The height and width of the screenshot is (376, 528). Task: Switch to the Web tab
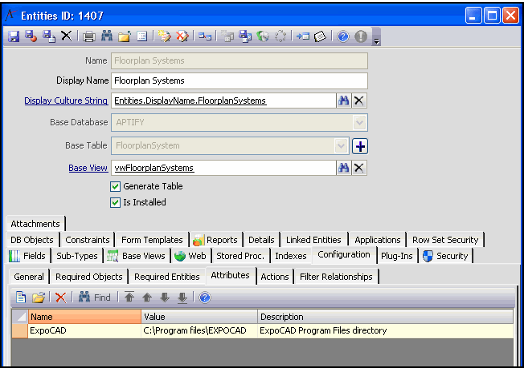pos(191,256)
